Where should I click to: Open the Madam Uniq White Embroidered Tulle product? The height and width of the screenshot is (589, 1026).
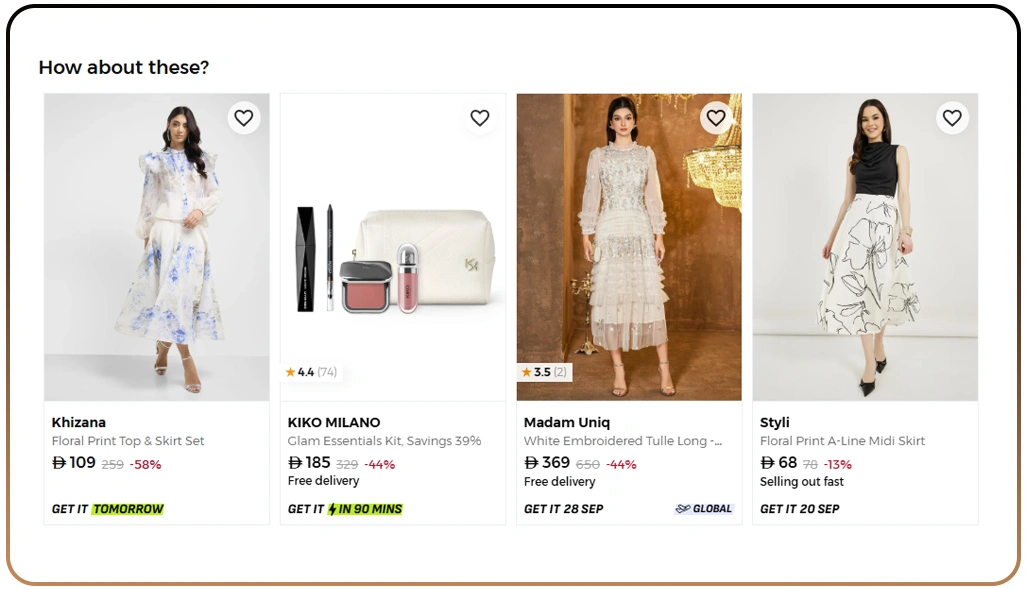pyautogui.click(x=619, y=440)
